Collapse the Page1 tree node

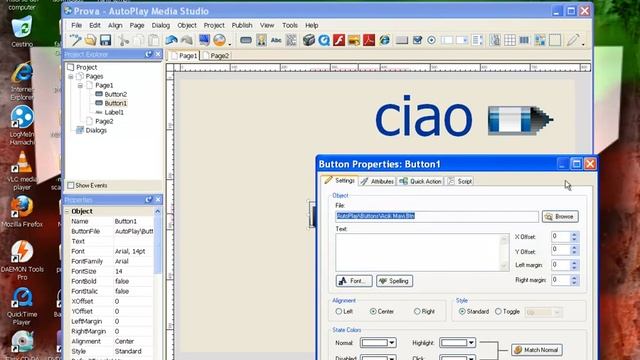(80, 85)
